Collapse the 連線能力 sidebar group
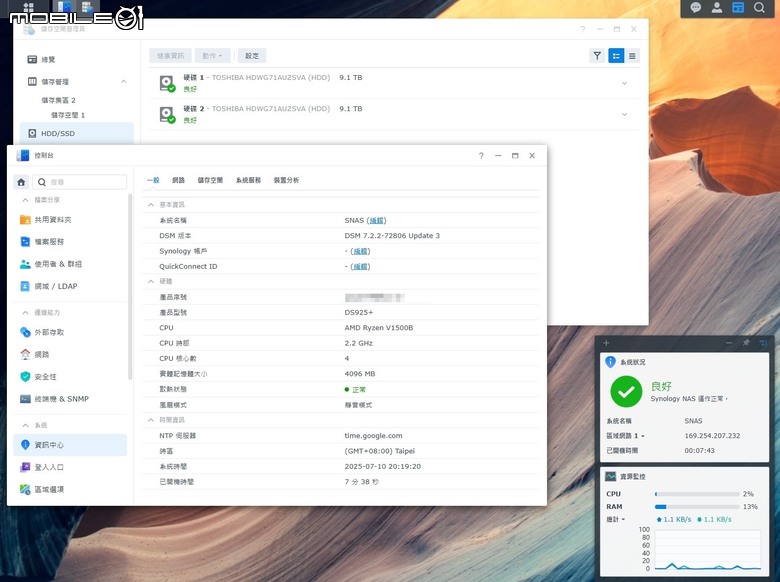This screenshot has width=780, height=582. [25, 312]
